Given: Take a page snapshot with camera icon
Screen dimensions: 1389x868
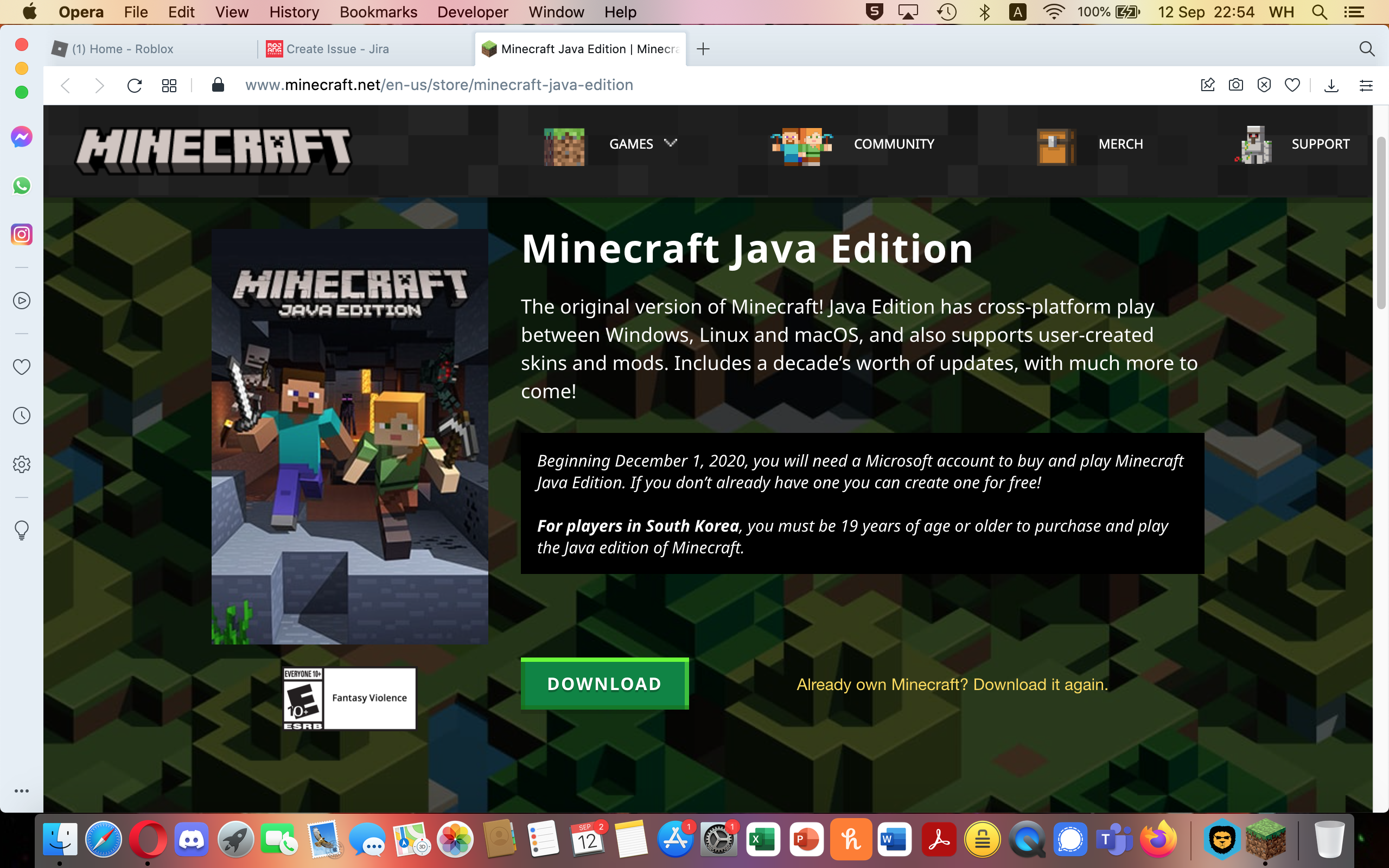Looking at the screenshot, I should (1236, 85).
